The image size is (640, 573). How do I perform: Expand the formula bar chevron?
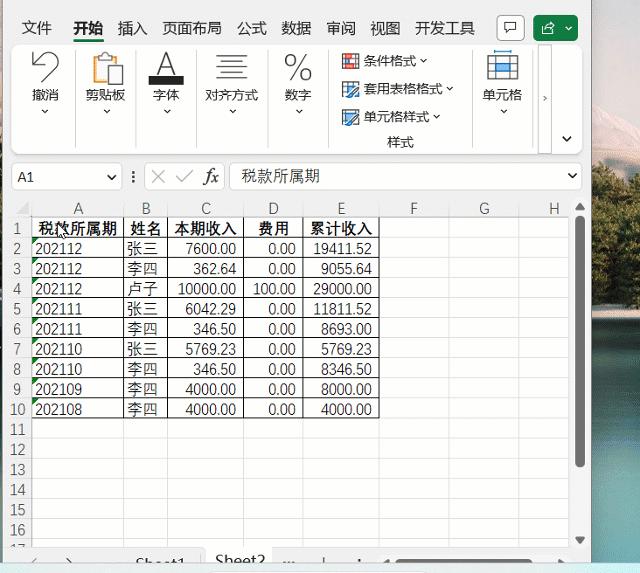pyautogui.click(x=572, y=176)
